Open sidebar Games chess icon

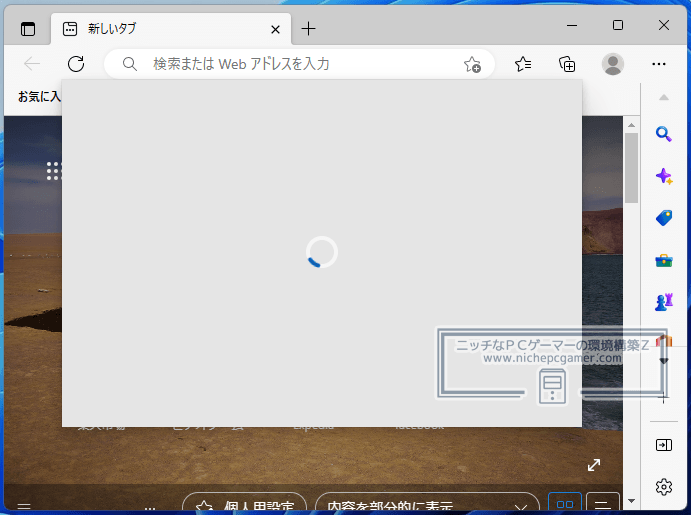coord(664,302)
